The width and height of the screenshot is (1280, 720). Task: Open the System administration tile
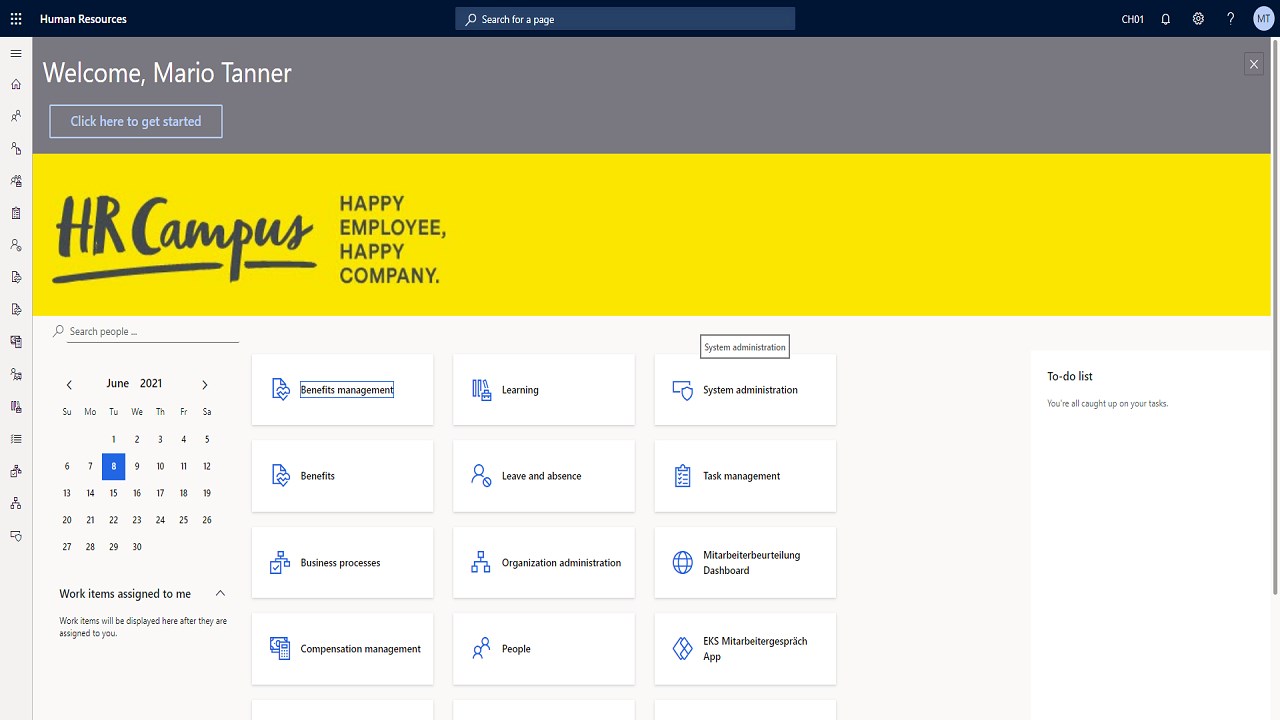click(x=745, y=390)
